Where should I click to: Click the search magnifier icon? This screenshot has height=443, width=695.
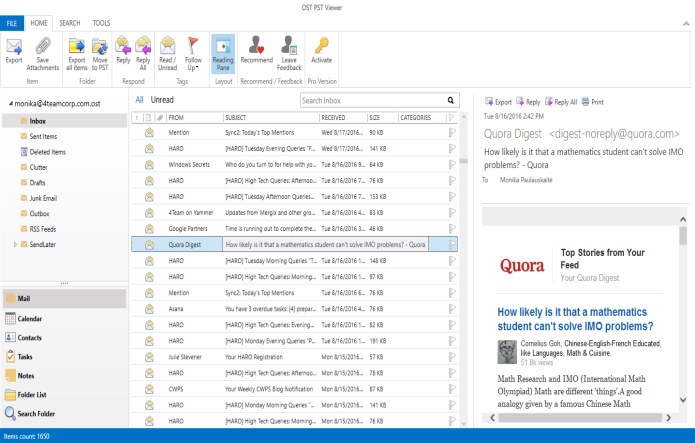click(x=450, y=100)
